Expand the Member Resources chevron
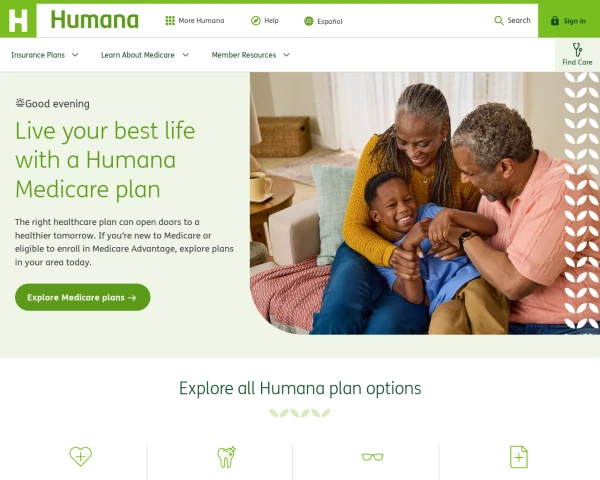This screenshot has width=600, height=480. (286, 55)
